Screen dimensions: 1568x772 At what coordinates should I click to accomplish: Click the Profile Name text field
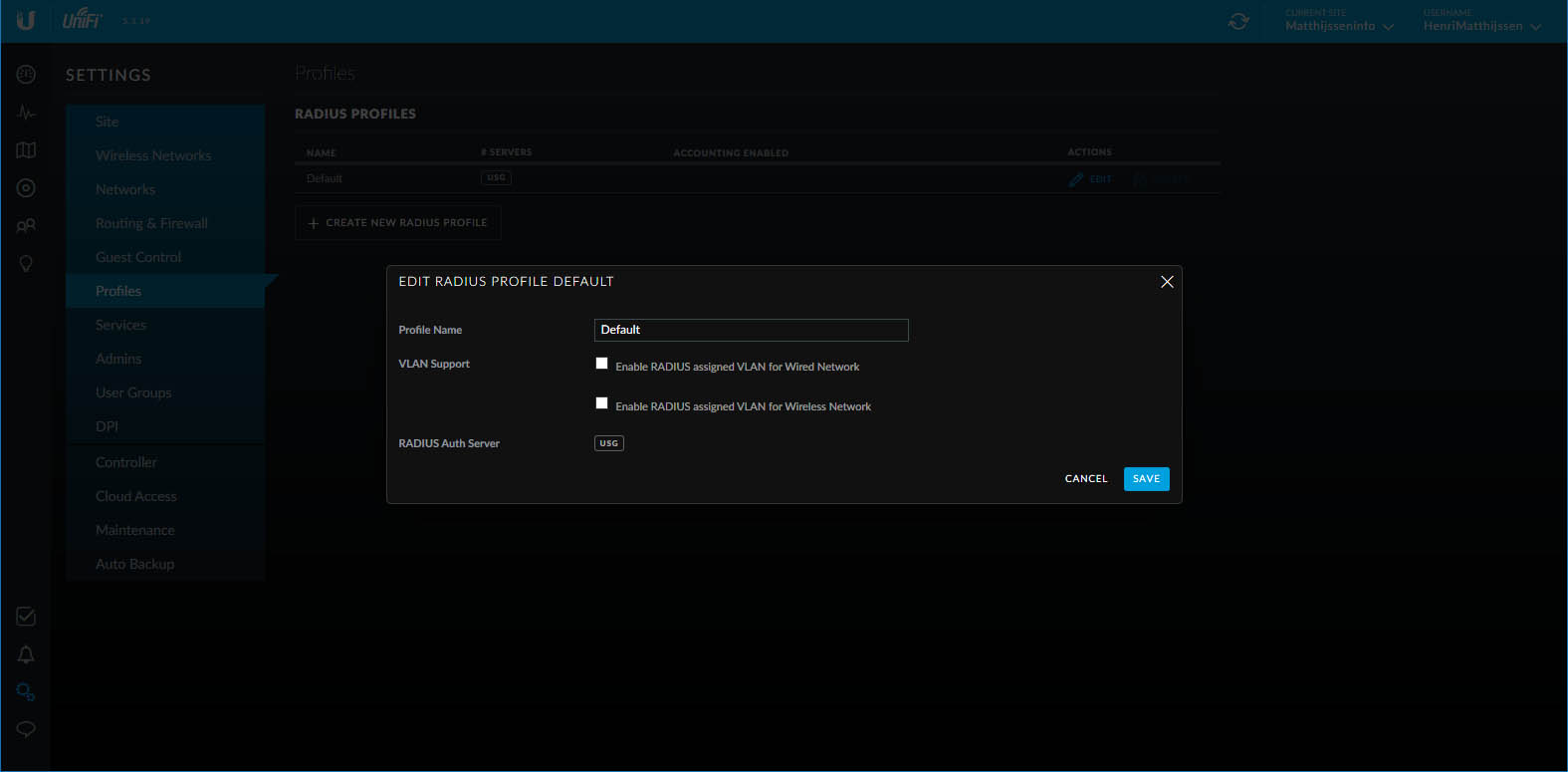pyautogui.click(x=751, y=330)
